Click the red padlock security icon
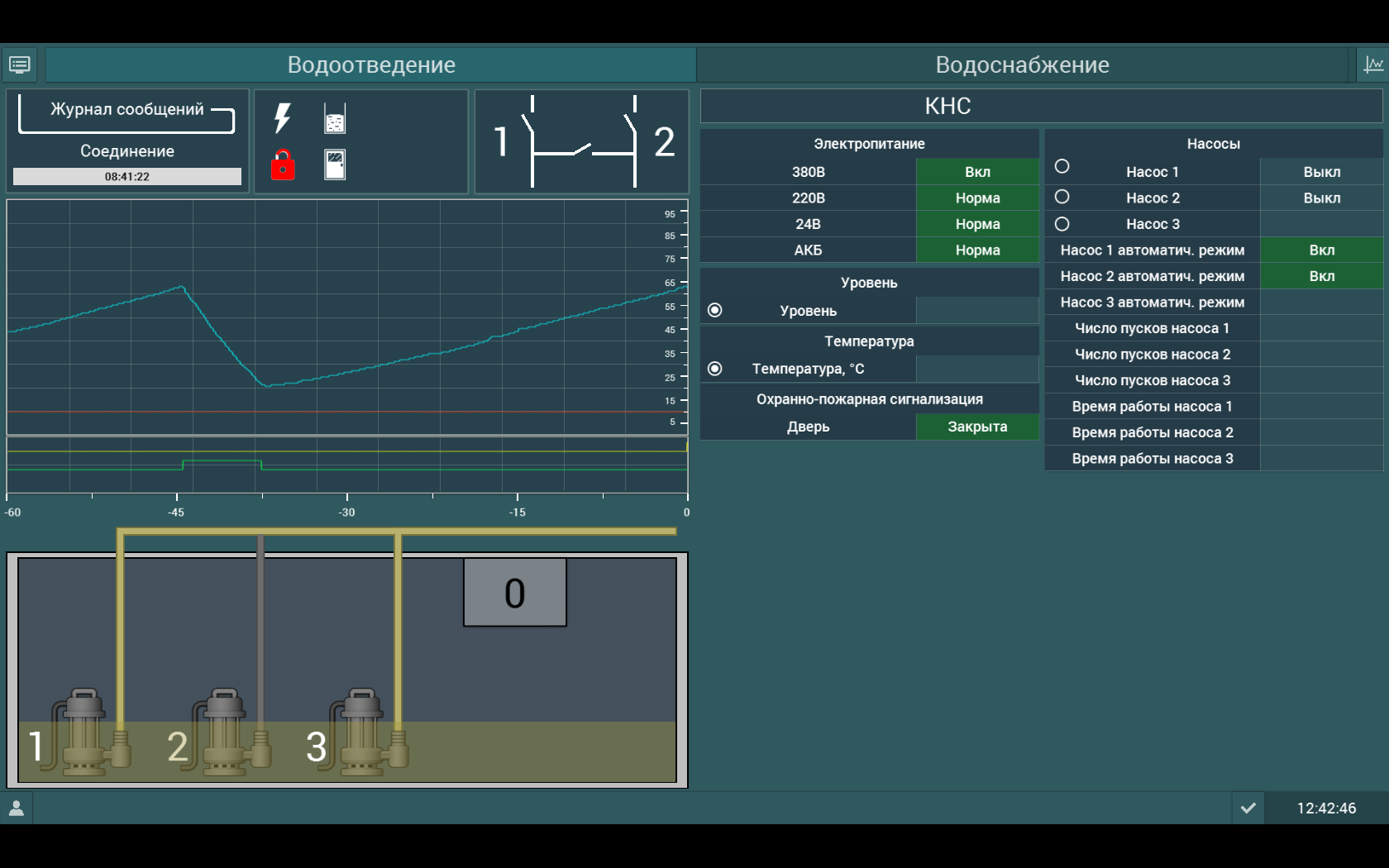The width and height of the screenshot is (1389, 868). 283,165
